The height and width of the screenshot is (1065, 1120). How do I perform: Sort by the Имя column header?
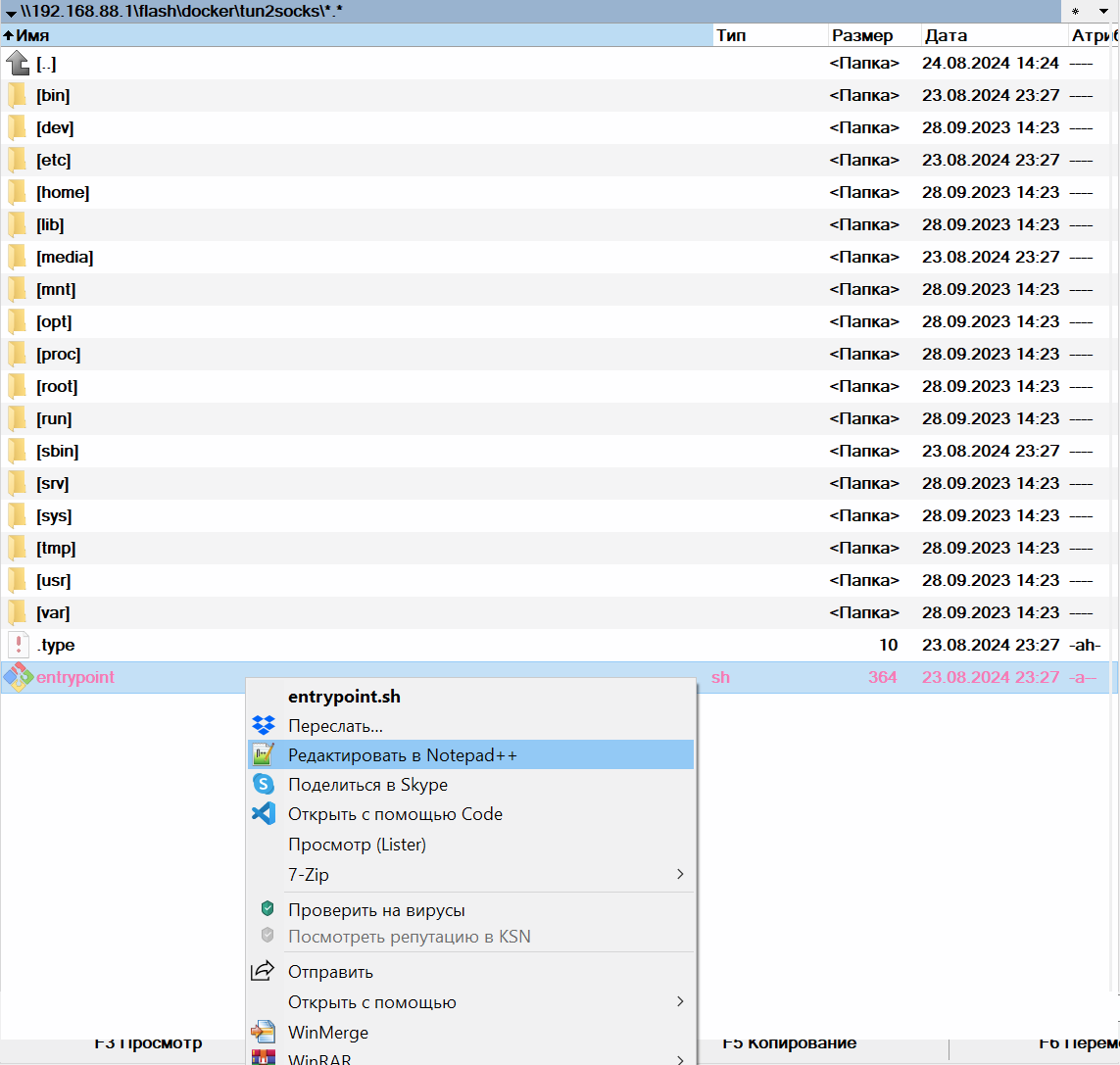[x=357, y=35]
